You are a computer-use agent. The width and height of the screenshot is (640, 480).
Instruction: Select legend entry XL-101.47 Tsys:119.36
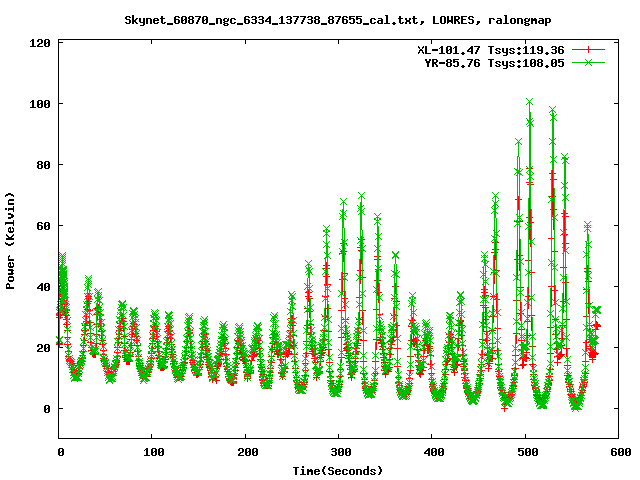(491, 50)
